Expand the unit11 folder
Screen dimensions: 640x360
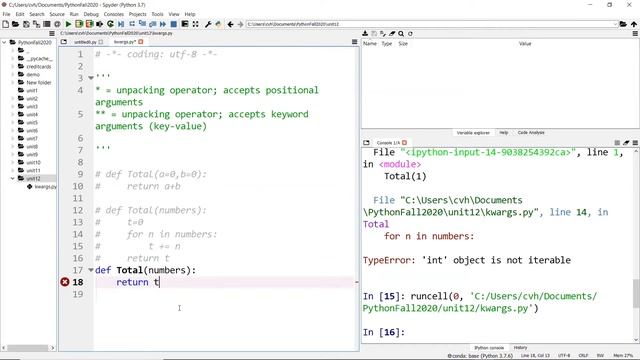click(13, 171)
